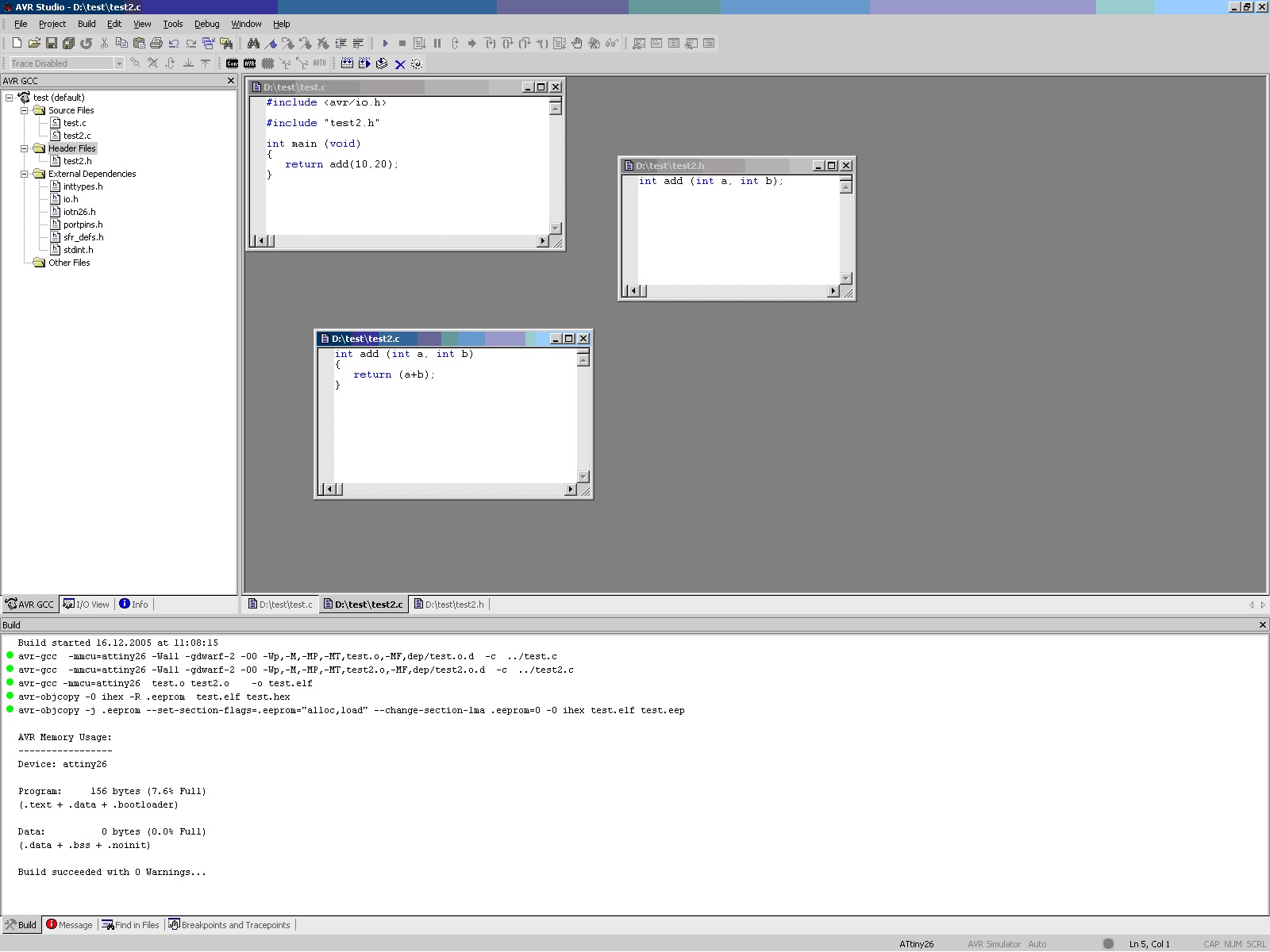
Task: Switch to the Message output tab
Action: (x=70, y=925)
